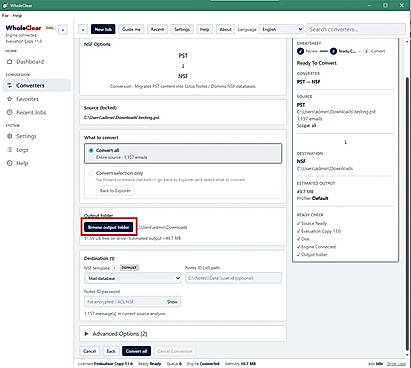Click the Ready to Convert step circle
Screen dimensions: 411x368
[x=333, y=51]
